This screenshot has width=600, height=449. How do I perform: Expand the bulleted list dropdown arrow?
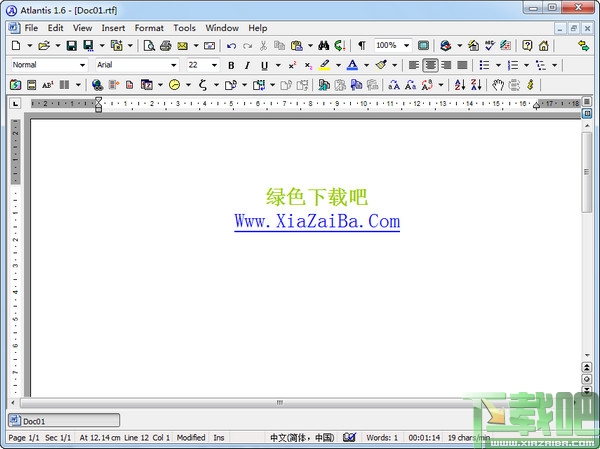[x=498, y=65]
